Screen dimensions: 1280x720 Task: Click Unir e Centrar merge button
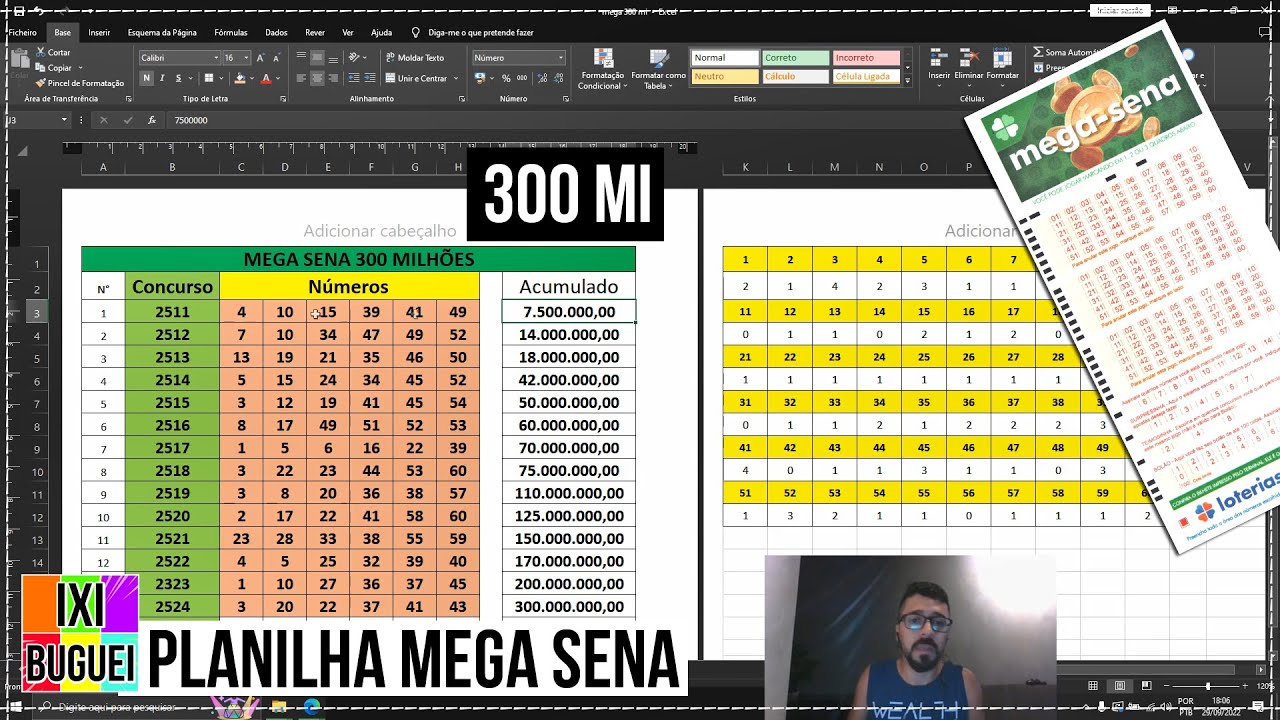pos(416,78)
